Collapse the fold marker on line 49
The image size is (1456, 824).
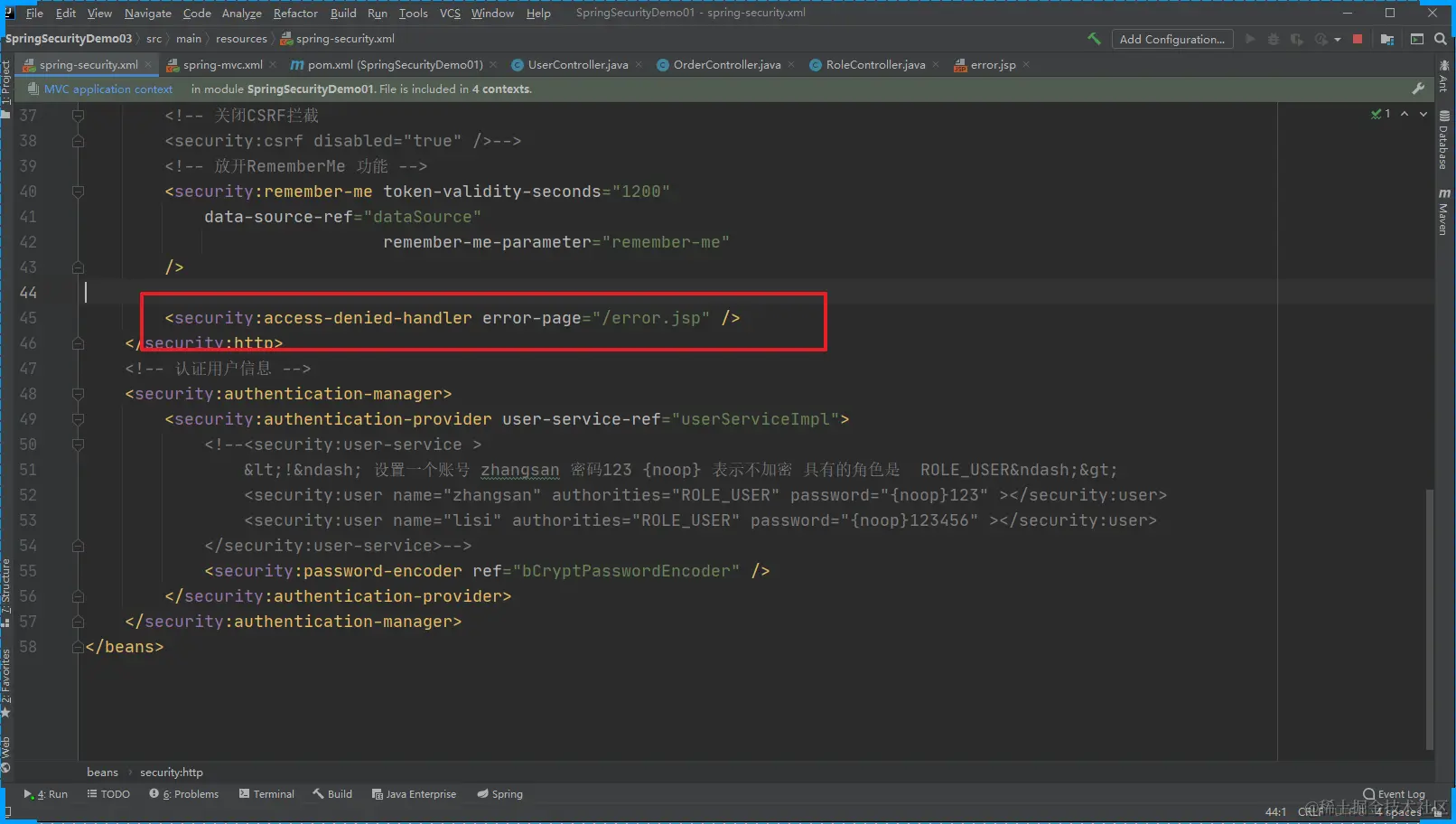[x=78, y=419]
